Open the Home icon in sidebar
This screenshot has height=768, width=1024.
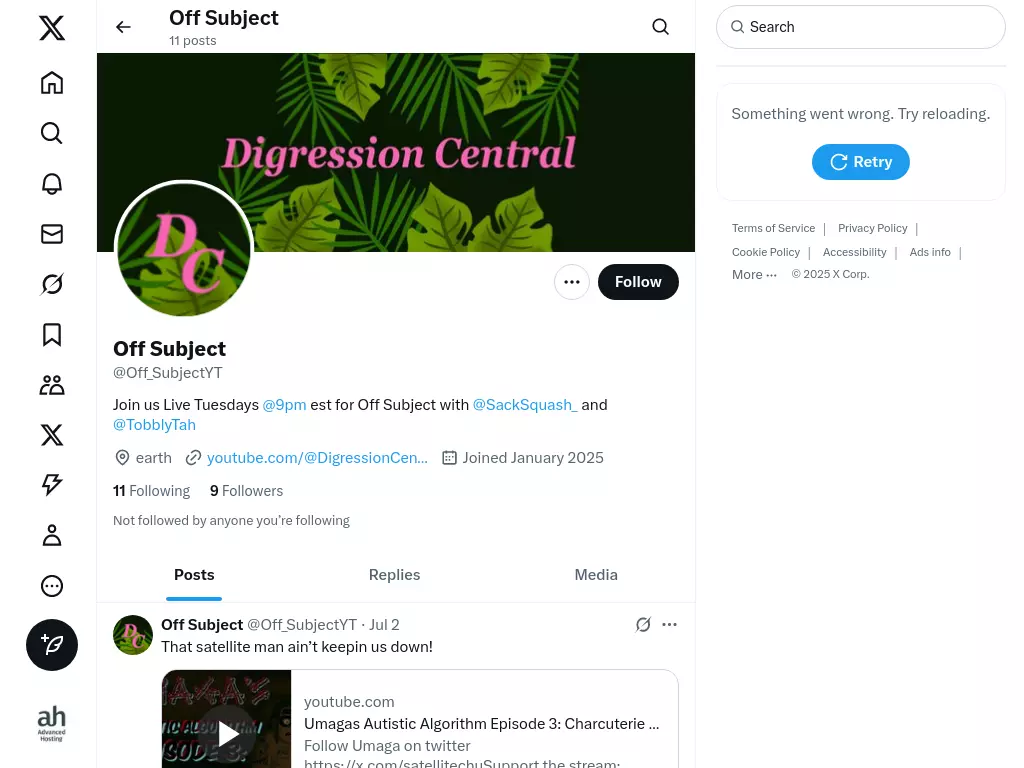coord(52,83)
